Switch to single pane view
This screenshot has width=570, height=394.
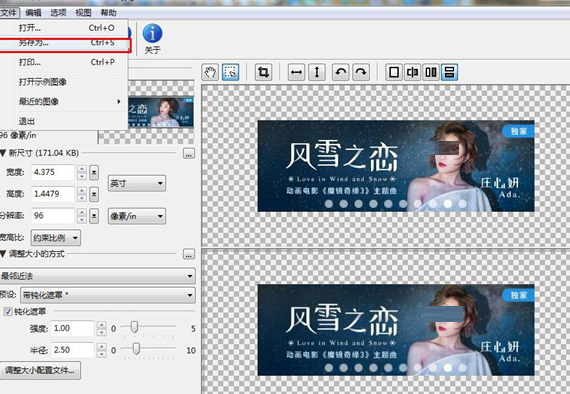[x=394, y=72]
